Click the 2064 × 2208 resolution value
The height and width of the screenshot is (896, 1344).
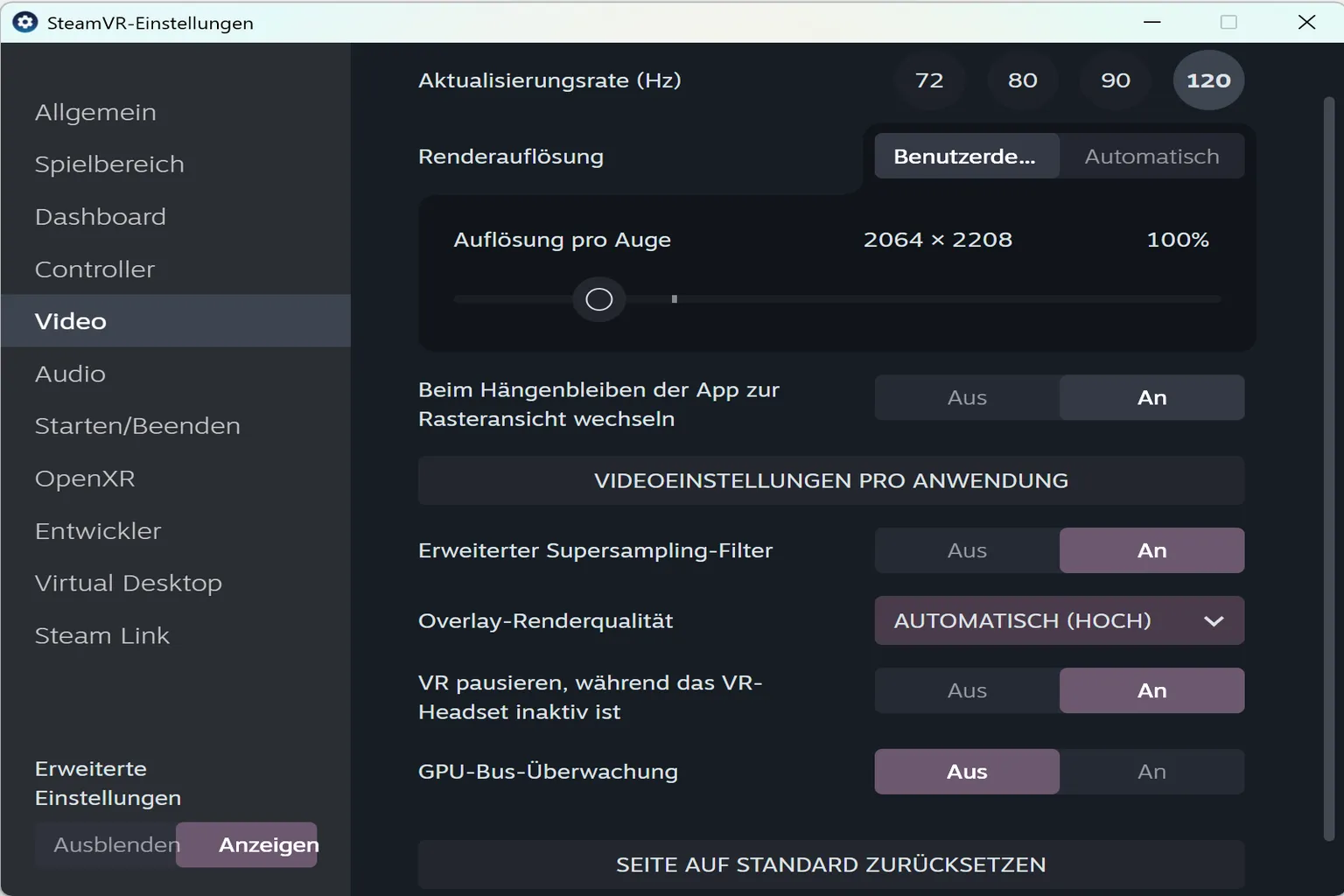[938, 240]
